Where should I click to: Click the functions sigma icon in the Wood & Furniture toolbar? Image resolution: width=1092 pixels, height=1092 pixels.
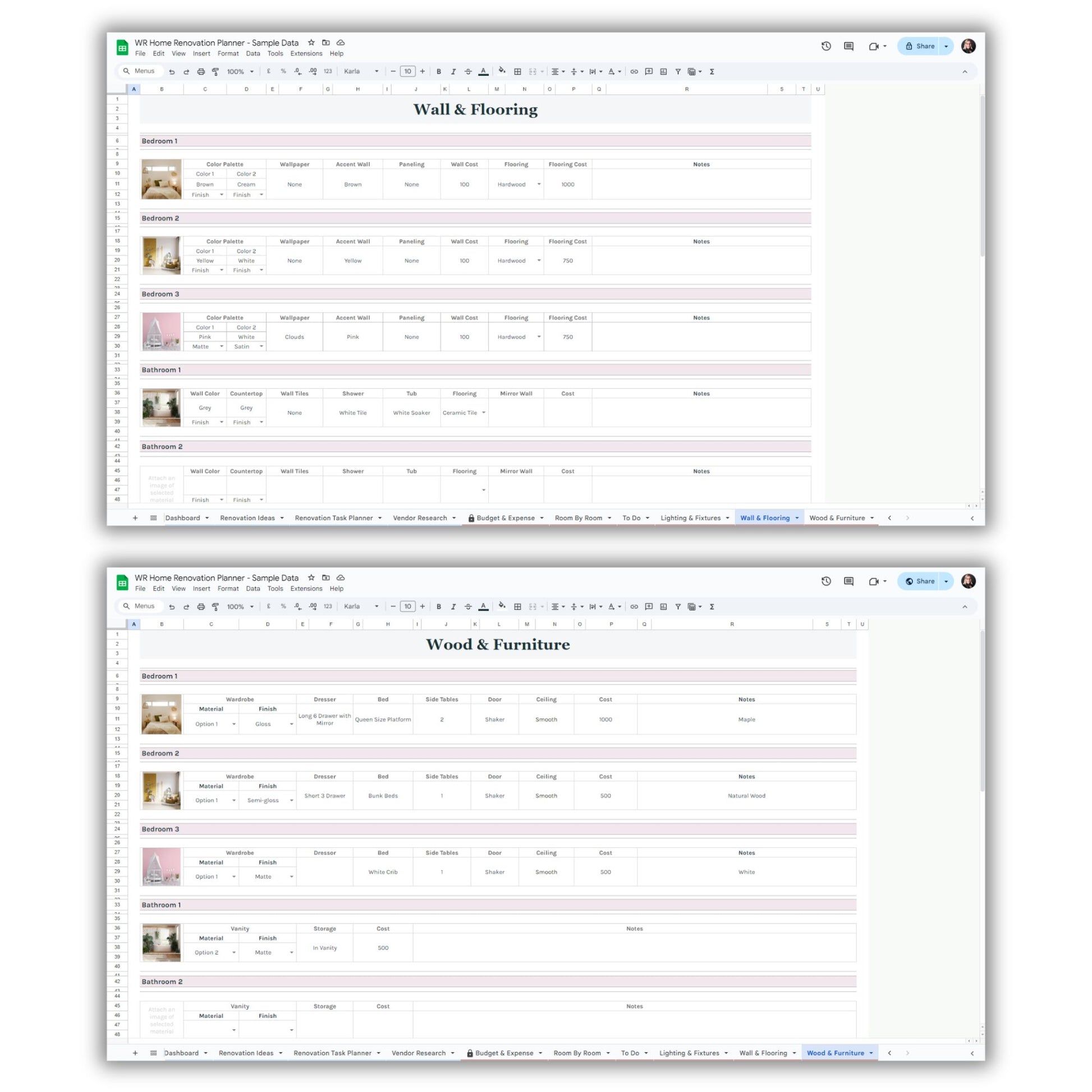(712, 607)
